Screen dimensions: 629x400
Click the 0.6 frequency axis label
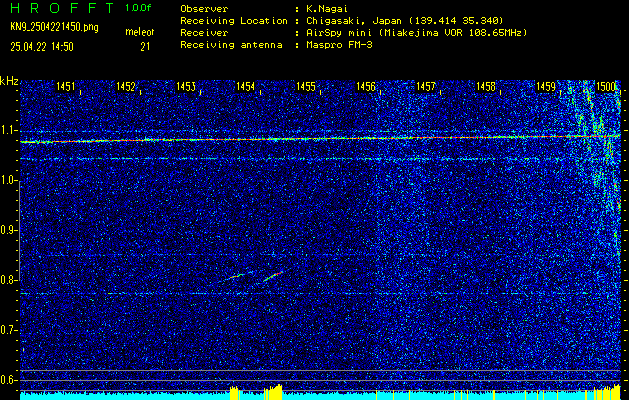click(x=7, y=380)
